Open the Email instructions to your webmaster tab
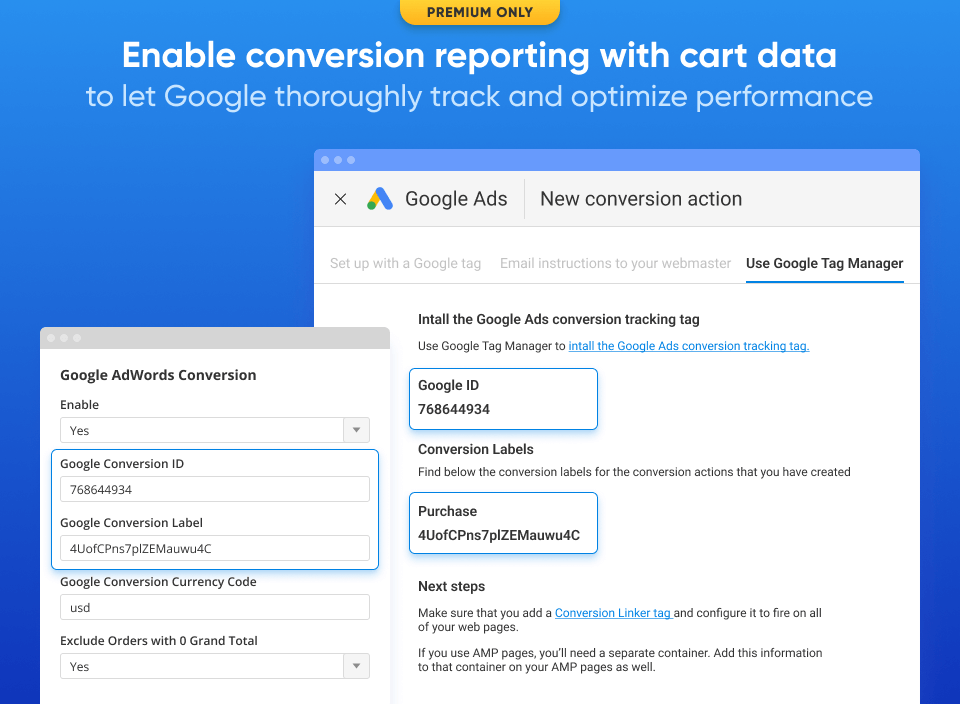This screenshot has height=704, width=960. point(615,264)
